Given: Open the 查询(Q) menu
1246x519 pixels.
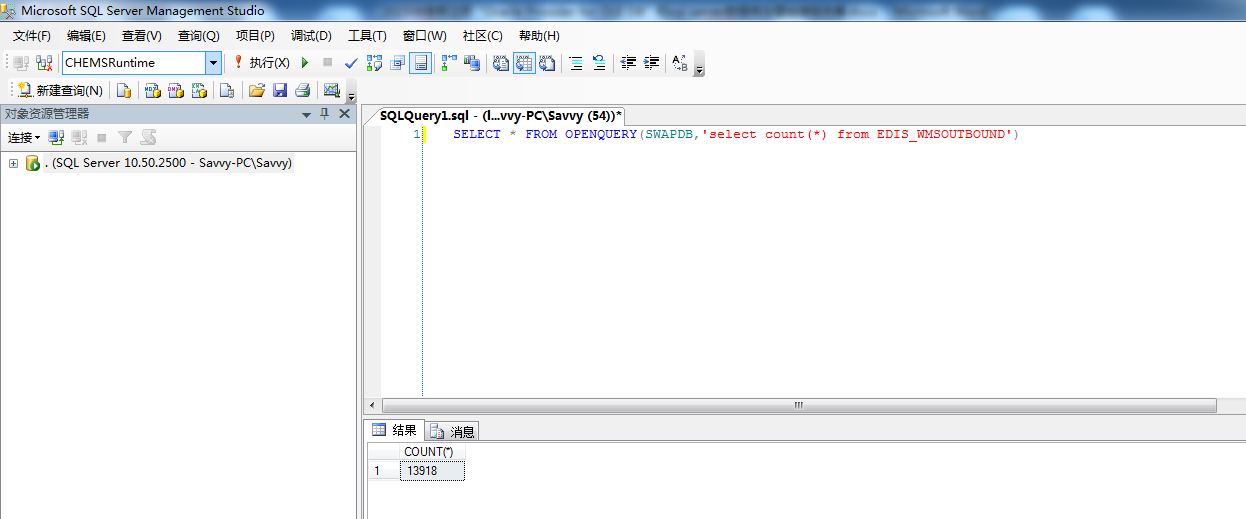Looking at the screenshot, I should click(x=198, y=36).
